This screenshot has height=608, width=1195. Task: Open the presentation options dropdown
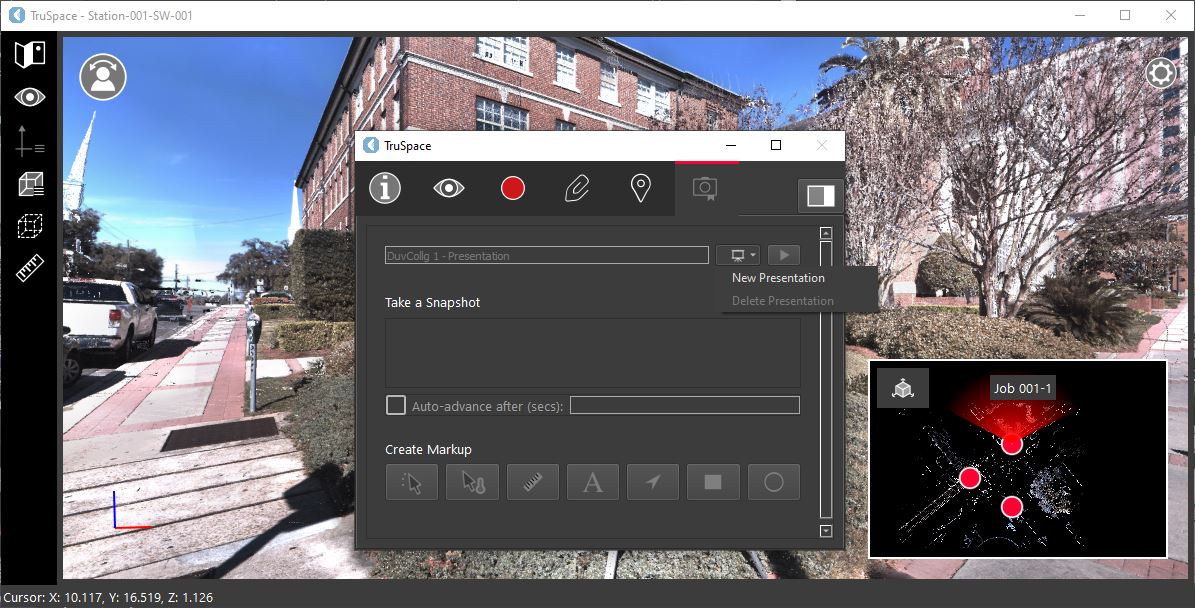click(x=739, y=255)
